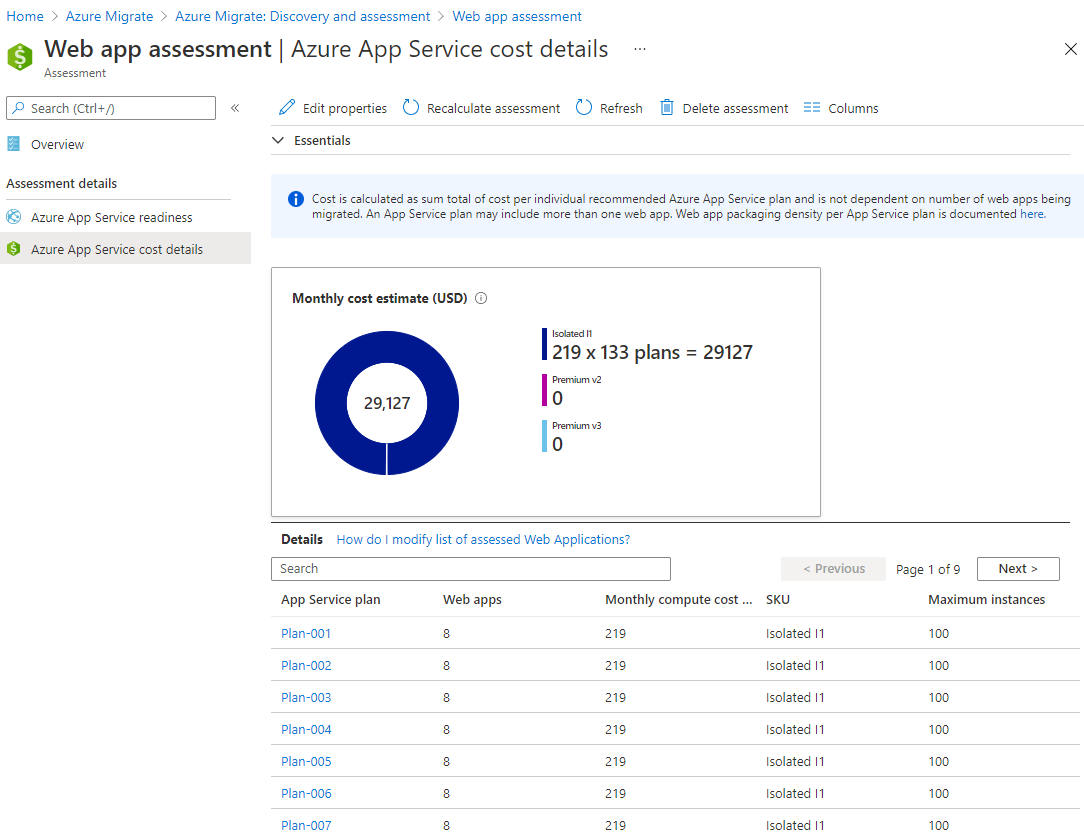Open the Columns chooser icon
Screen dimensions: 1084x837
coord(812,108)
